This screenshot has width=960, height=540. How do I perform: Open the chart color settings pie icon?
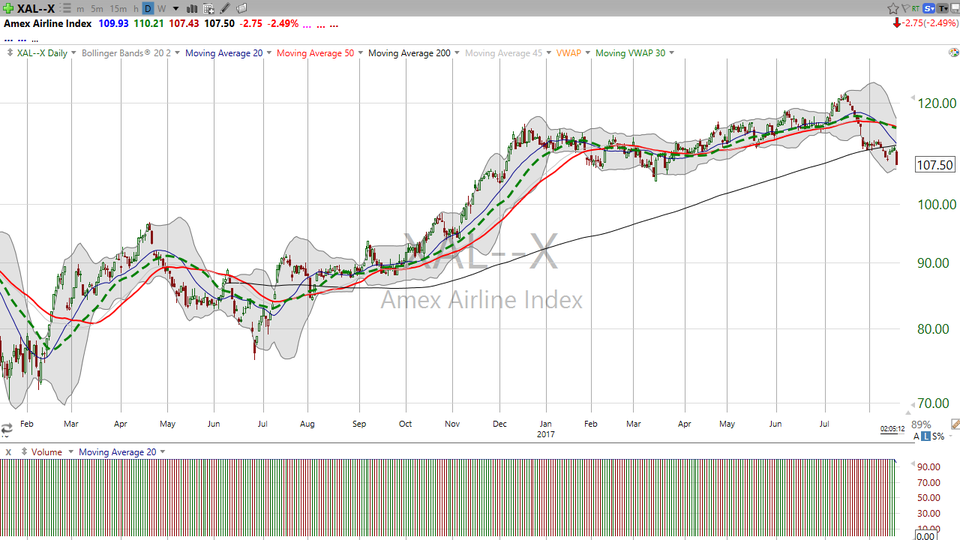pyautogui.click(x=953, y=53)
